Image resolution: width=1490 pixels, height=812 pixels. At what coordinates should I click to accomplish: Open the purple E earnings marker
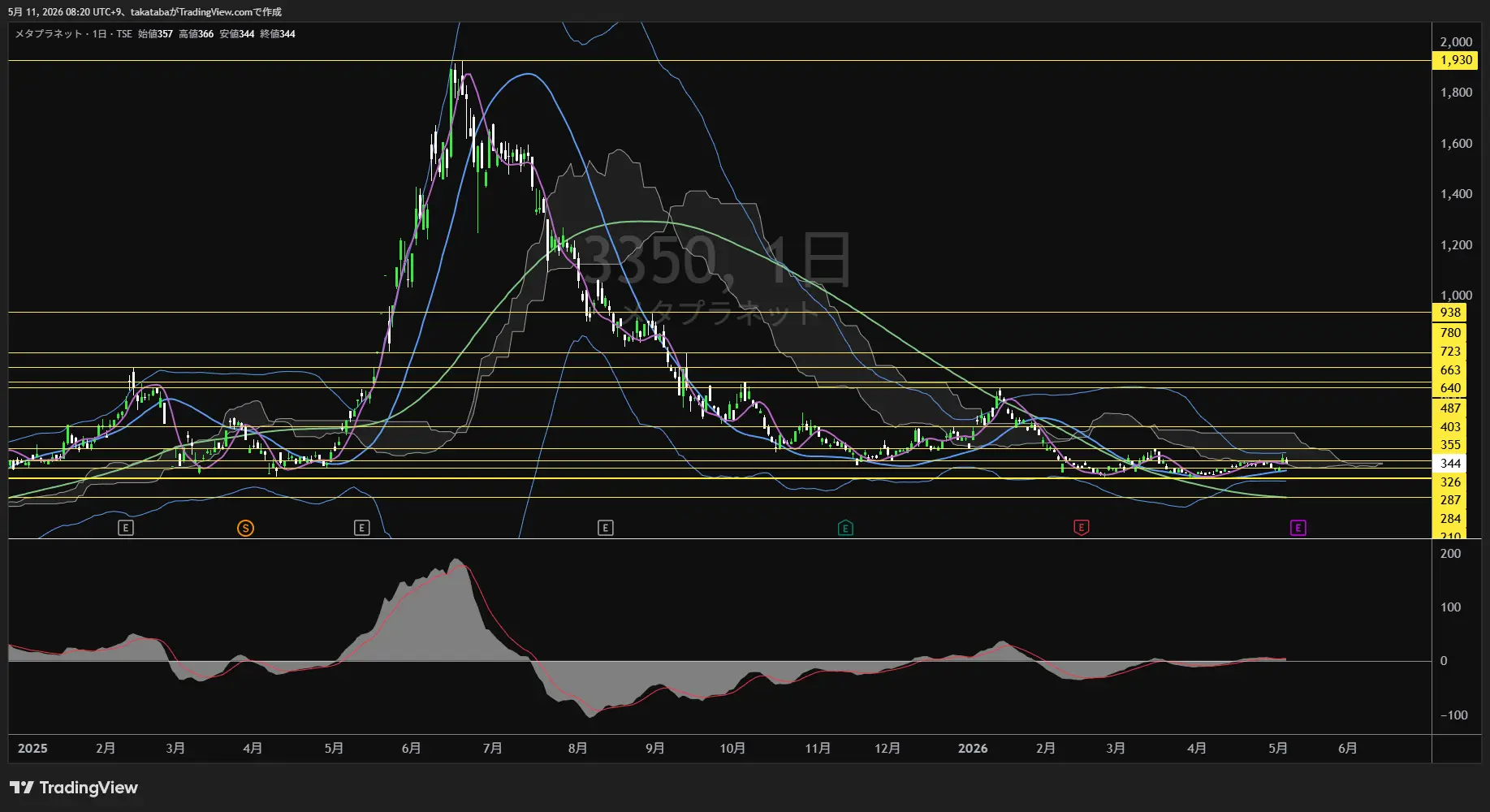pyautogui.click(x=1298, y=529)
